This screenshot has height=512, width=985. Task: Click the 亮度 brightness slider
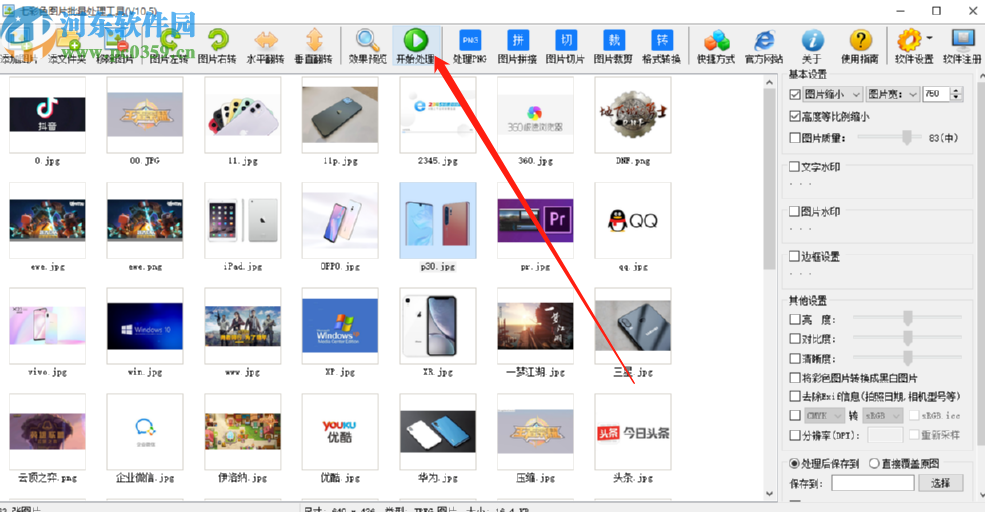point(906,319)
